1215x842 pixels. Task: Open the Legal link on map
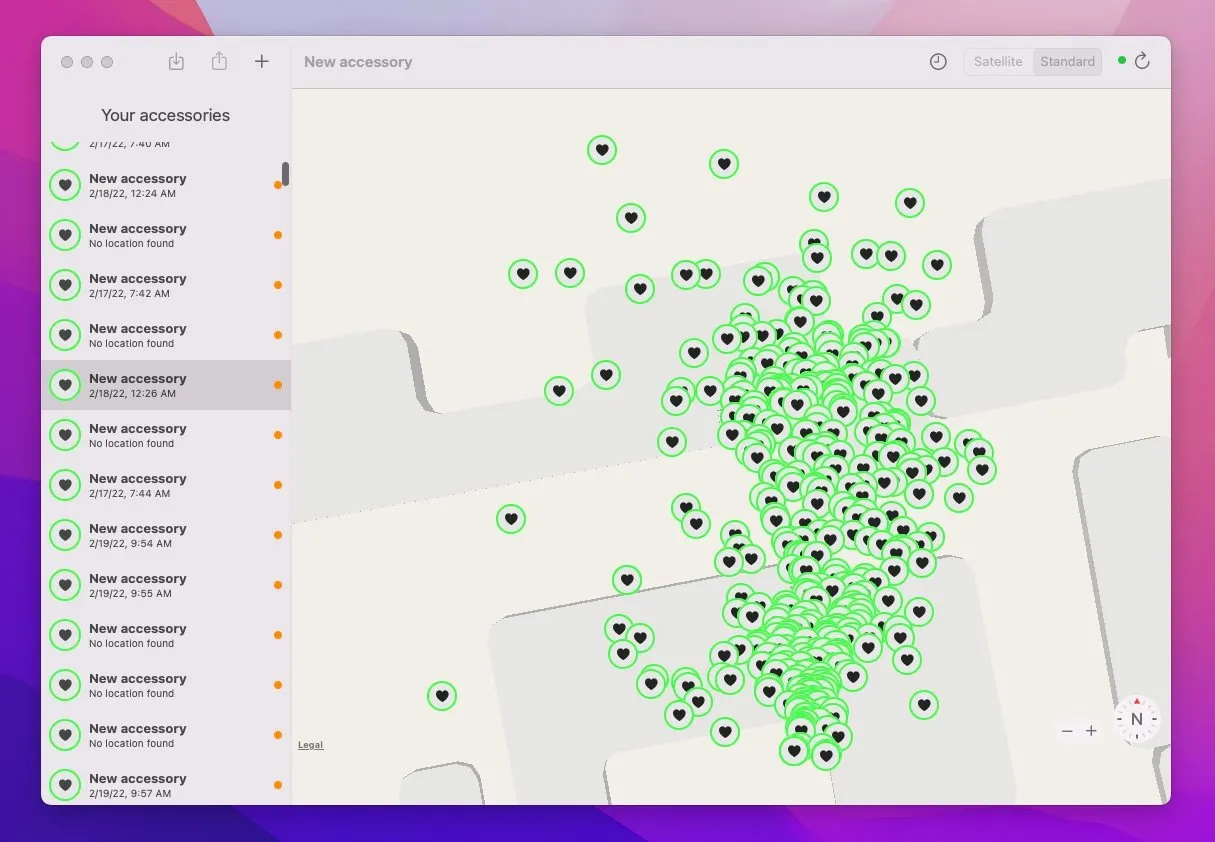(x=310, y=745)
